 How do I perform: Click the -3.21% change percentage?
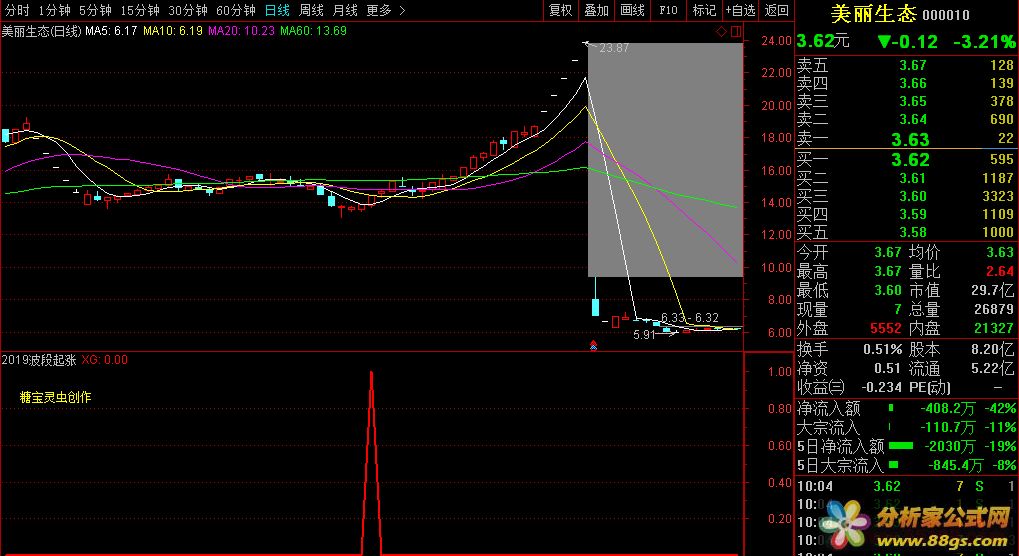click(984, 42)
